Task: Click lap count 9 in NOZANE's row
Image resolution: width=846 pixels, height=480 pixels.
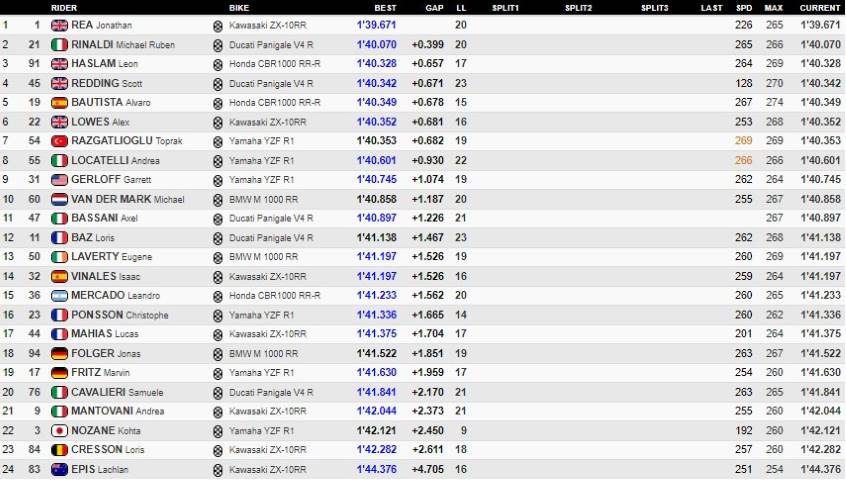Action: (x=463, y=431)
